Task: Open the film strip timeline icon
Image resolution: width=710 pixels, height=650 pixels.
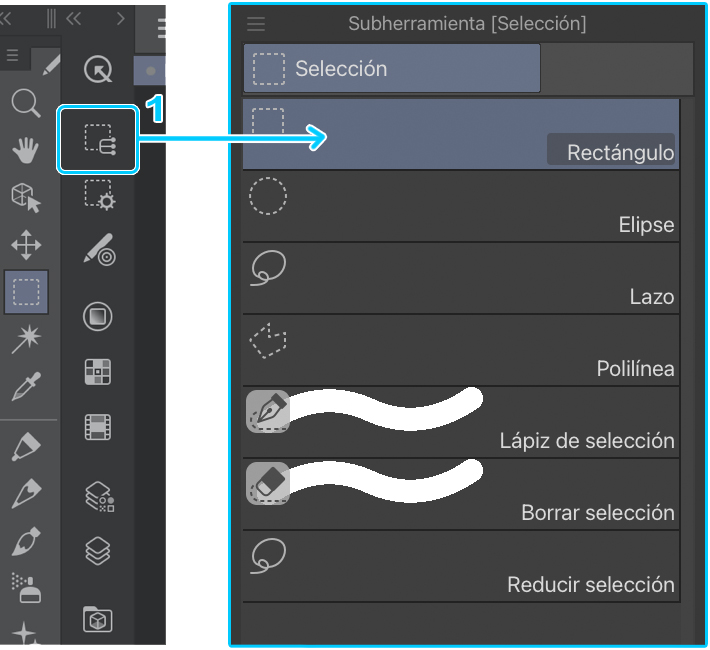Action: [x=98, y=427]
